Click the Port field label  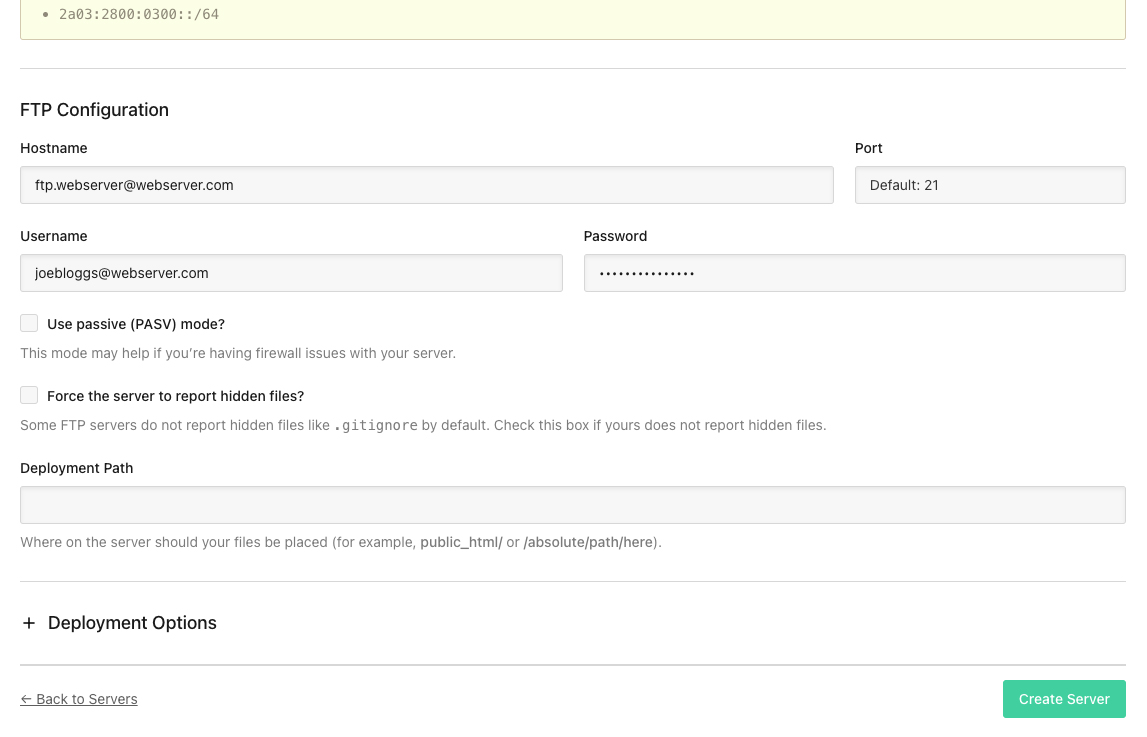[868, 148]
